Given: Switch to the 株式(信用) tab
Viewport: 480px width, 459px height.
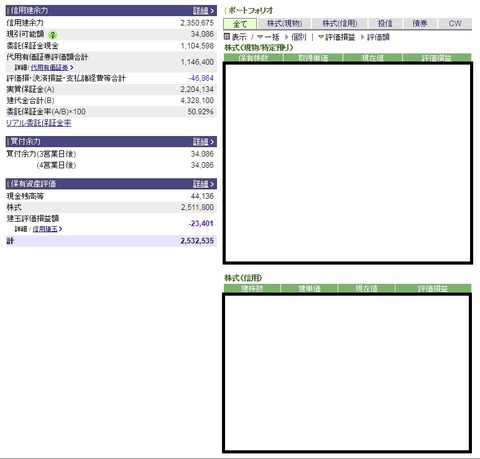Looking at the screenshot, I should coord(340,24).
